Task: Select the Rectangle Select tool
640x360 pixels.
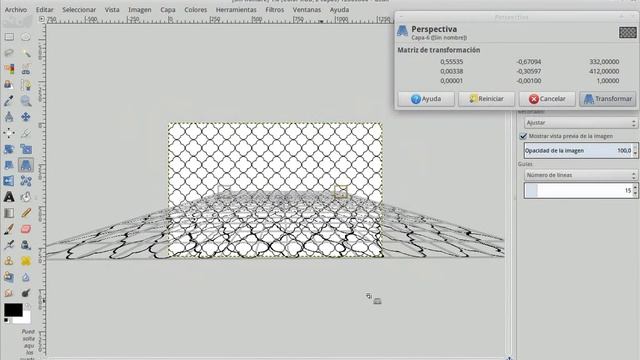Action: [x=9, y=37]
